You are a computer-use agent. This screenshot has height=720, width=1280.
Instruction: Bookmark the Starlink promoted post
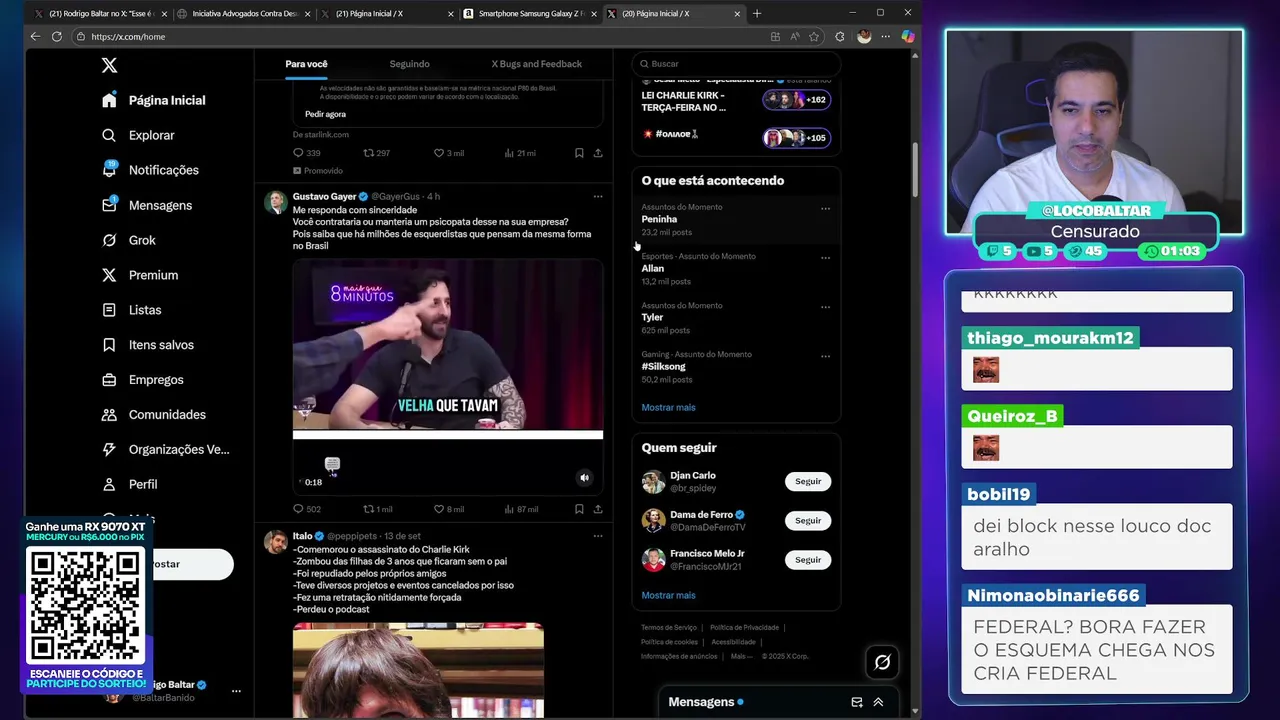pyautogui.click(x=579, y=153)
